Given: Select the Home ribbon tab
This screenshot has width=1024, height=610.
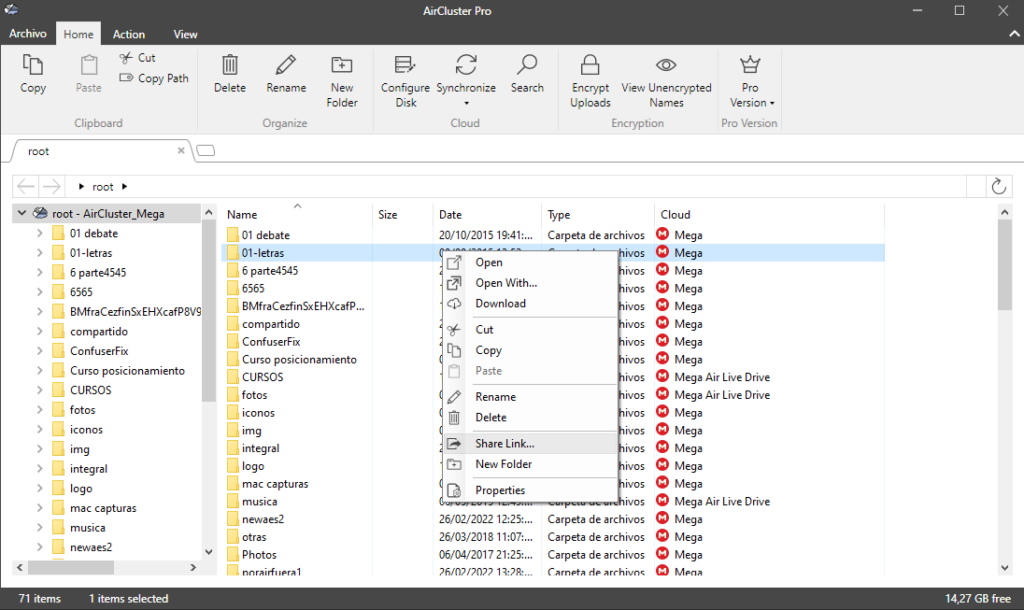Looking at the screenshot, I should pyautogui.click(x=78, y=34).
